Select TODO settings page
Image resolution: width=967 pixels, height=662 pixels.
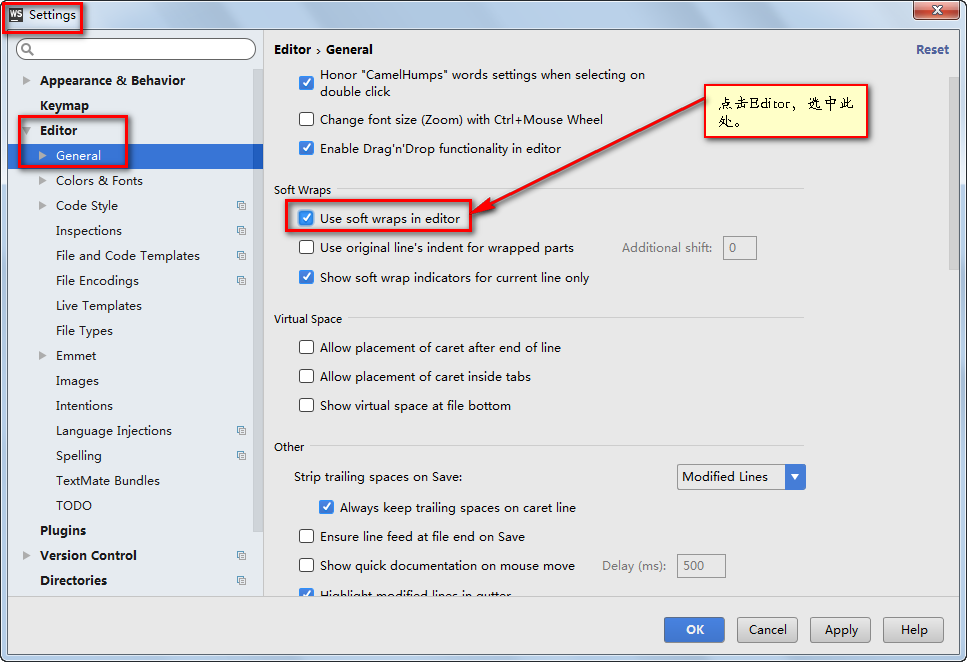[74, 505]
